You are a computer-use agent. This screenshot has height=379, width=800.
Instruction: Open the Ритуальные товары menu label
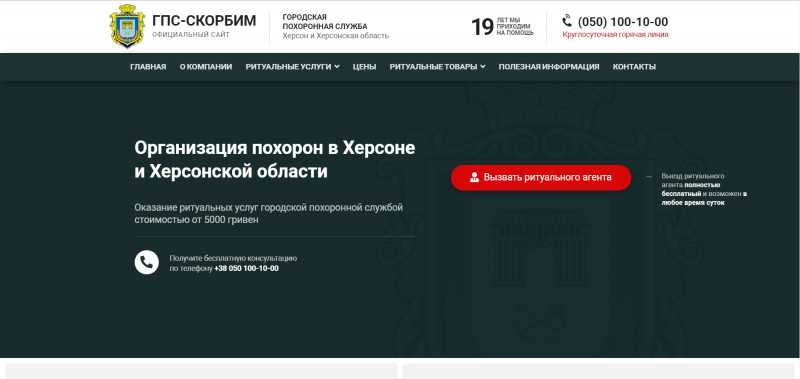(434, 67)
